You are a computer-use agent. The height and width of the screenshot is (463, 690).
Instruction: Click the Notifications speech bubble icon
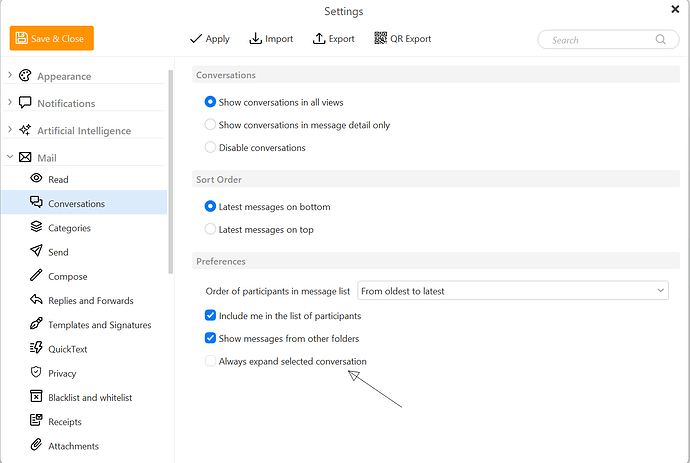tap(25, 103)
